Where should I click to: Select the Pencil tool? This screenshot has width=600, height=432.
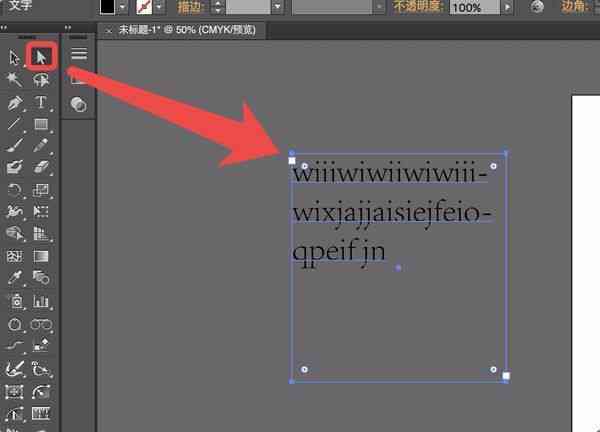pos(41,146)
